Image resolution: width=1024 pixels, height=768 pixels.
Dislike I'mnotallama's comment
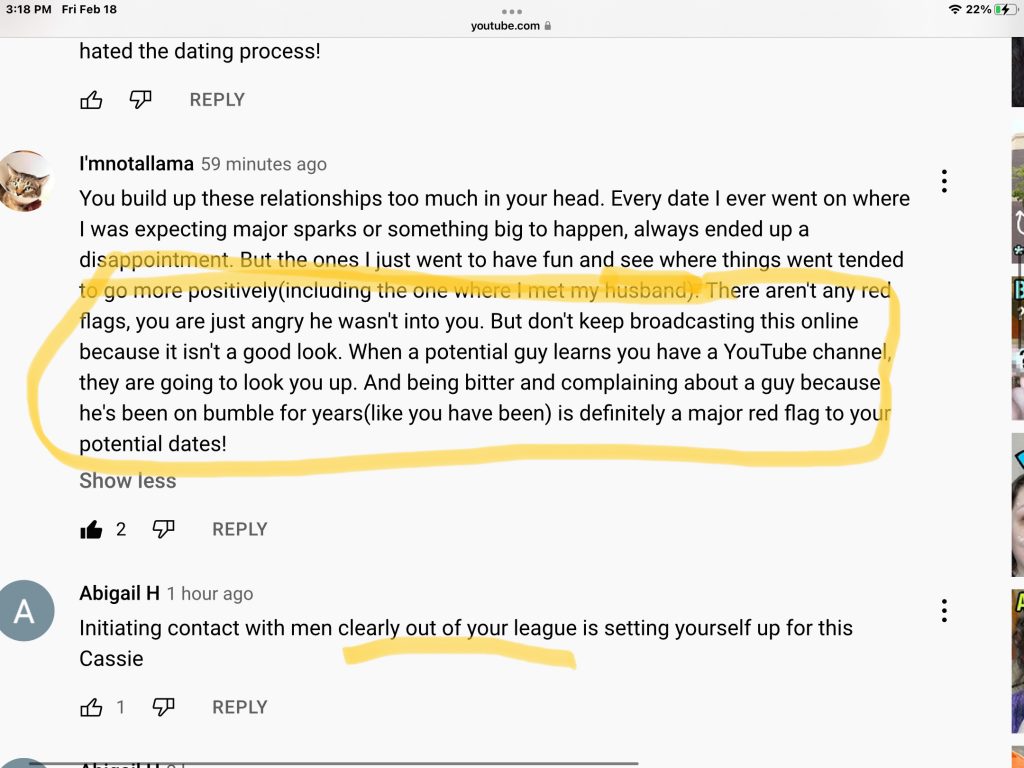(x=163, y=529)
